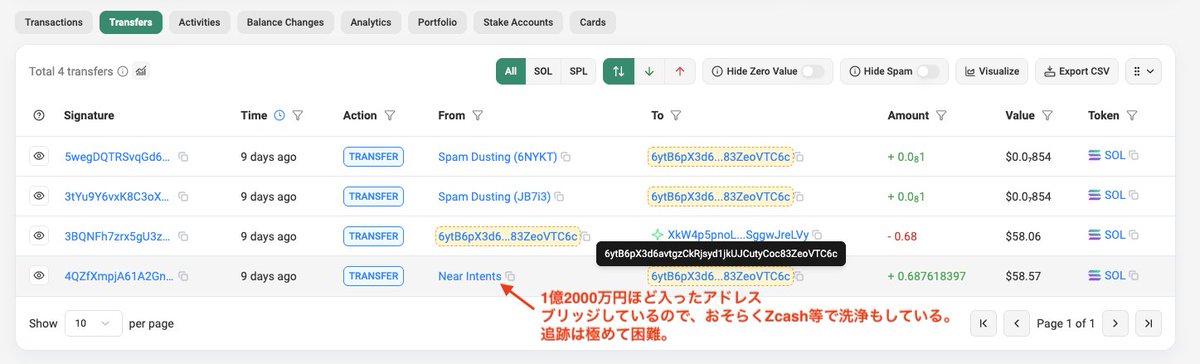Open the Portfolio tab
Image resolution: width=1200 pixels, height=364 pixels.
point(438,21)
